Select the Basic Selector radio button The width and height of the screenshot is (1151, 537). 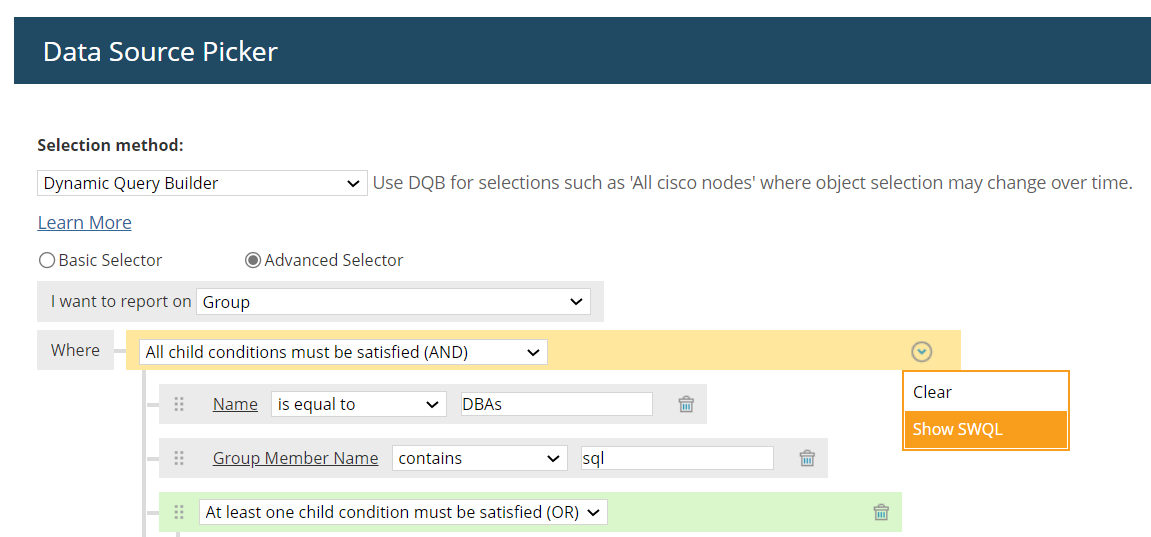pos(47,260)
